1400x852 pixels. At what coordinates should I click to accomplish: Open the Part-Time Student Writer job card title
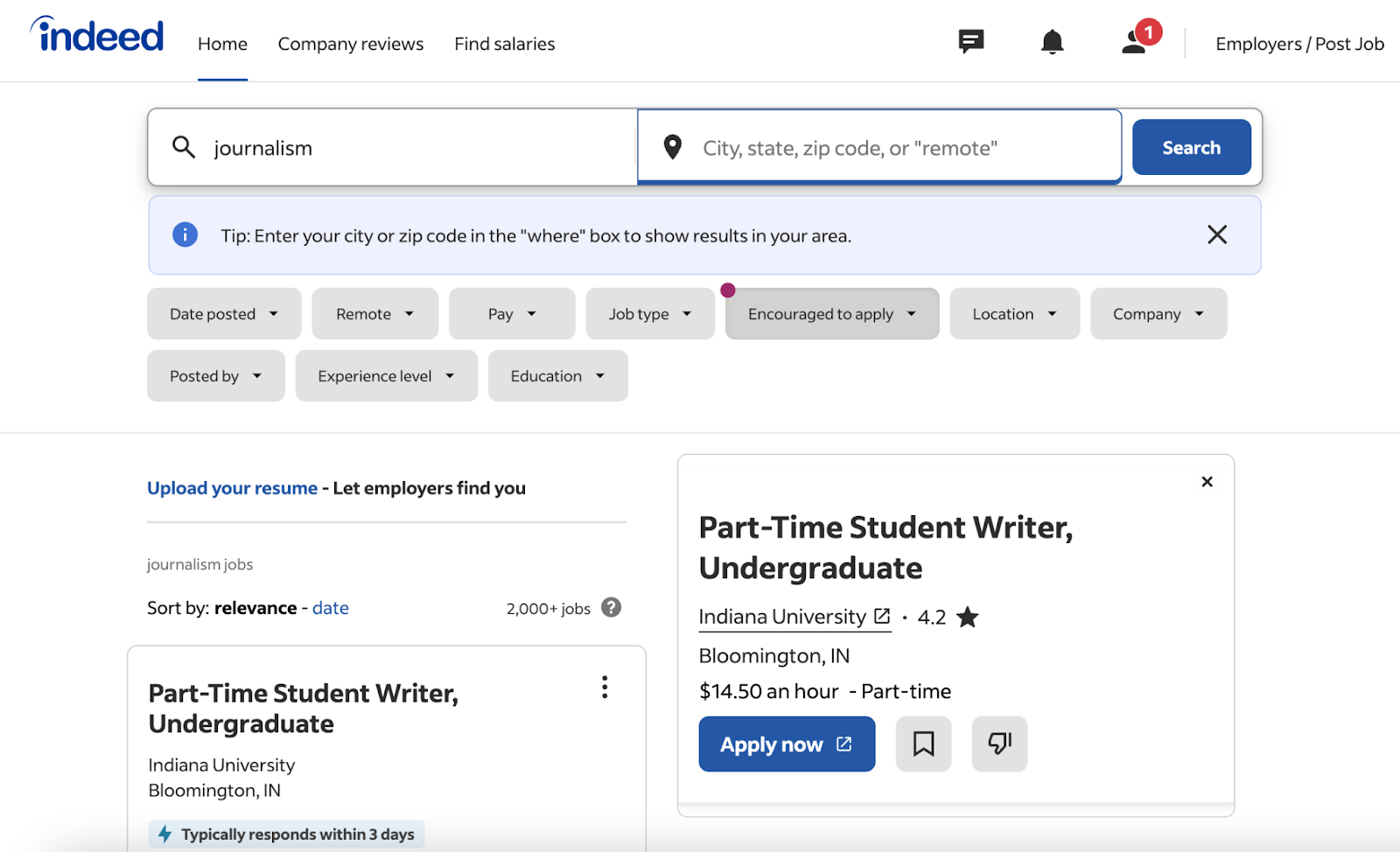[303, 709]
